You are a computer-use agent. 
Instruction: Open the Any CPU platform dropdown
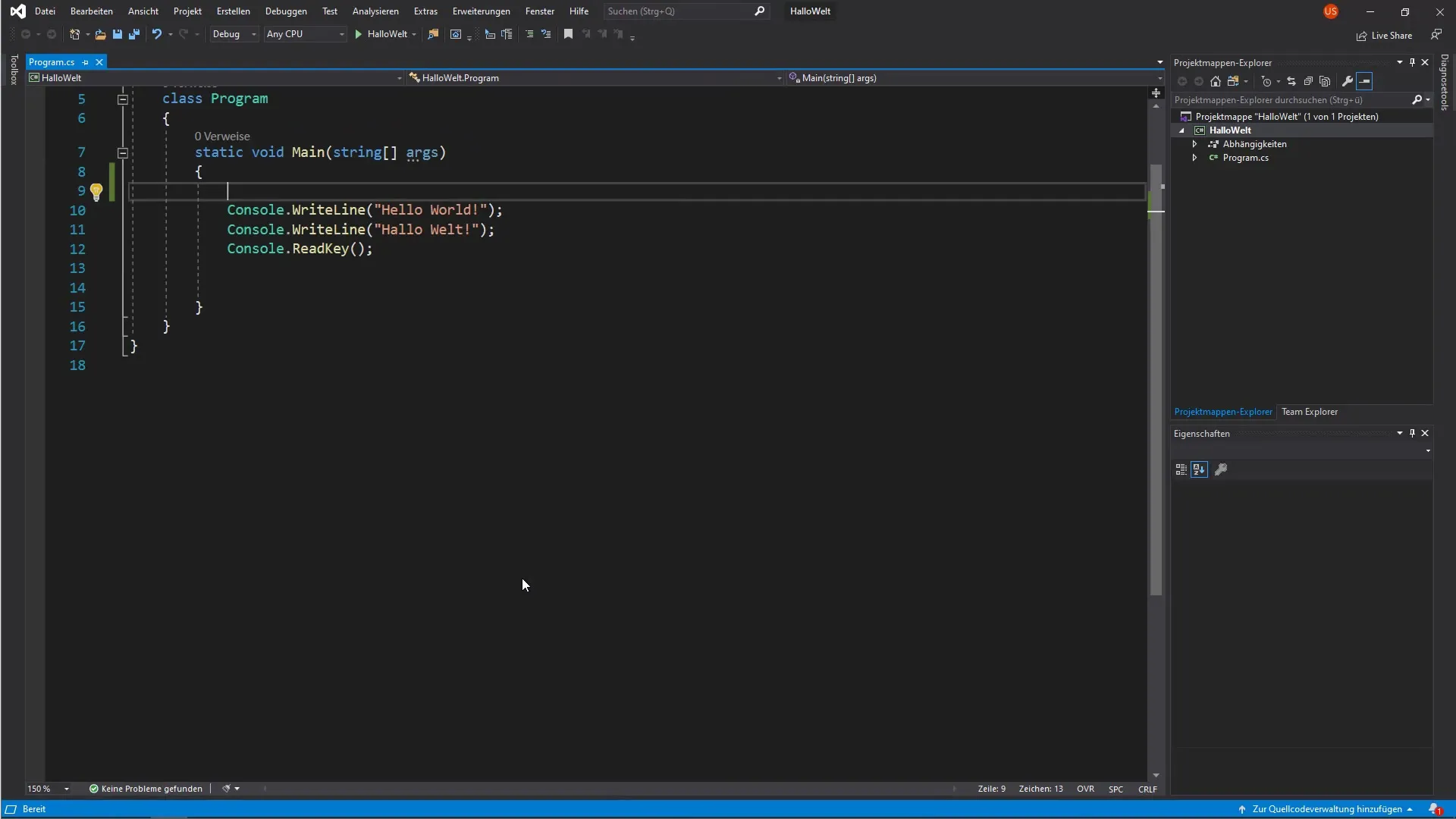(x=305, y=34)
